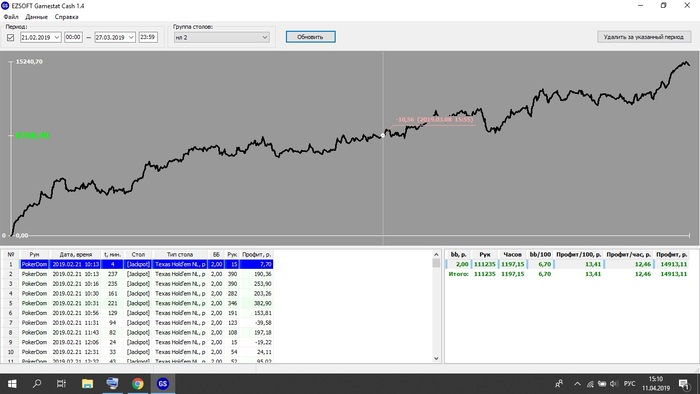This screenshot has height=394, width=700.
Task: Click the session list scrollbar thumb
Action: [436, 263]
